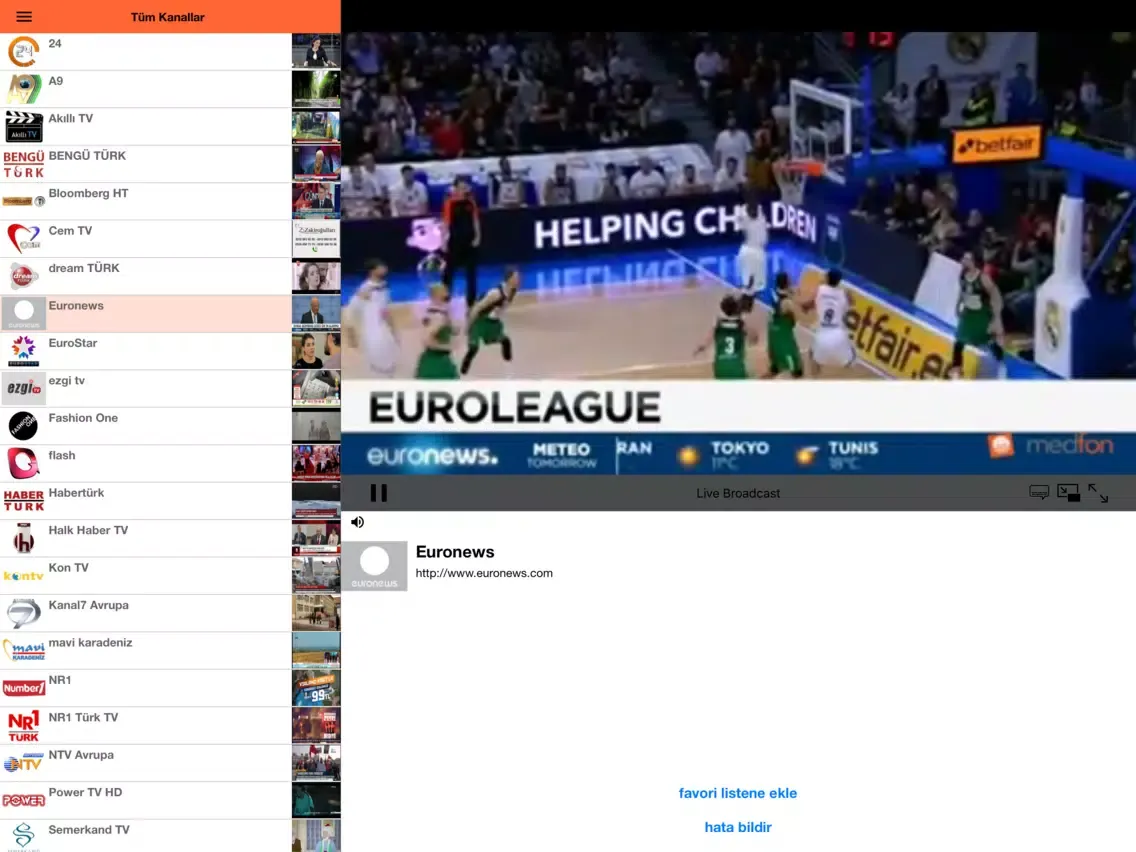Select Euronews row in channel list
This screenshot has width=1136, height=852.
[x=170, y=314]
